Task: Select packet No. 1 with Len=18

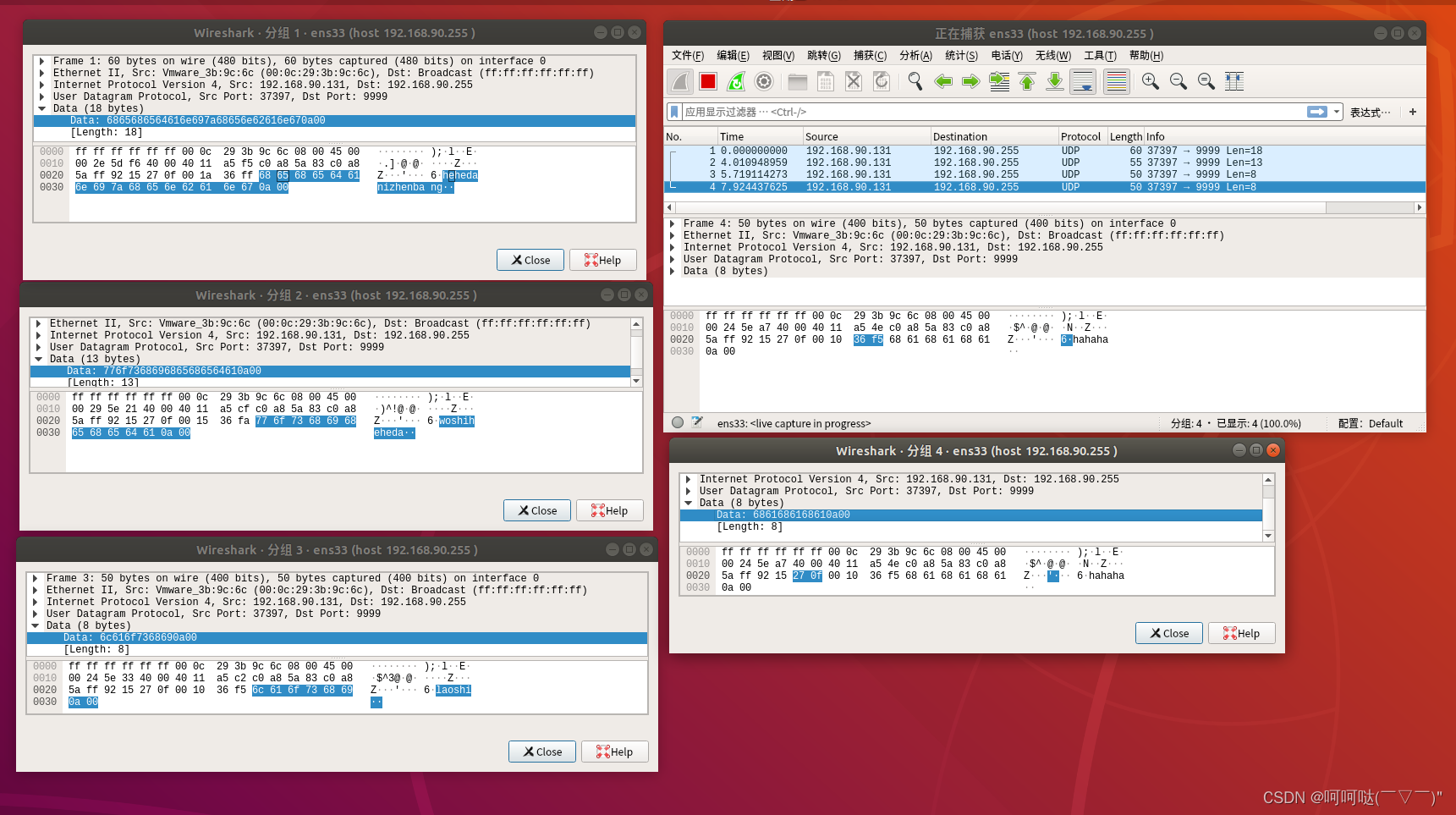Action: pyautogui.click(x=1045, y=151)
